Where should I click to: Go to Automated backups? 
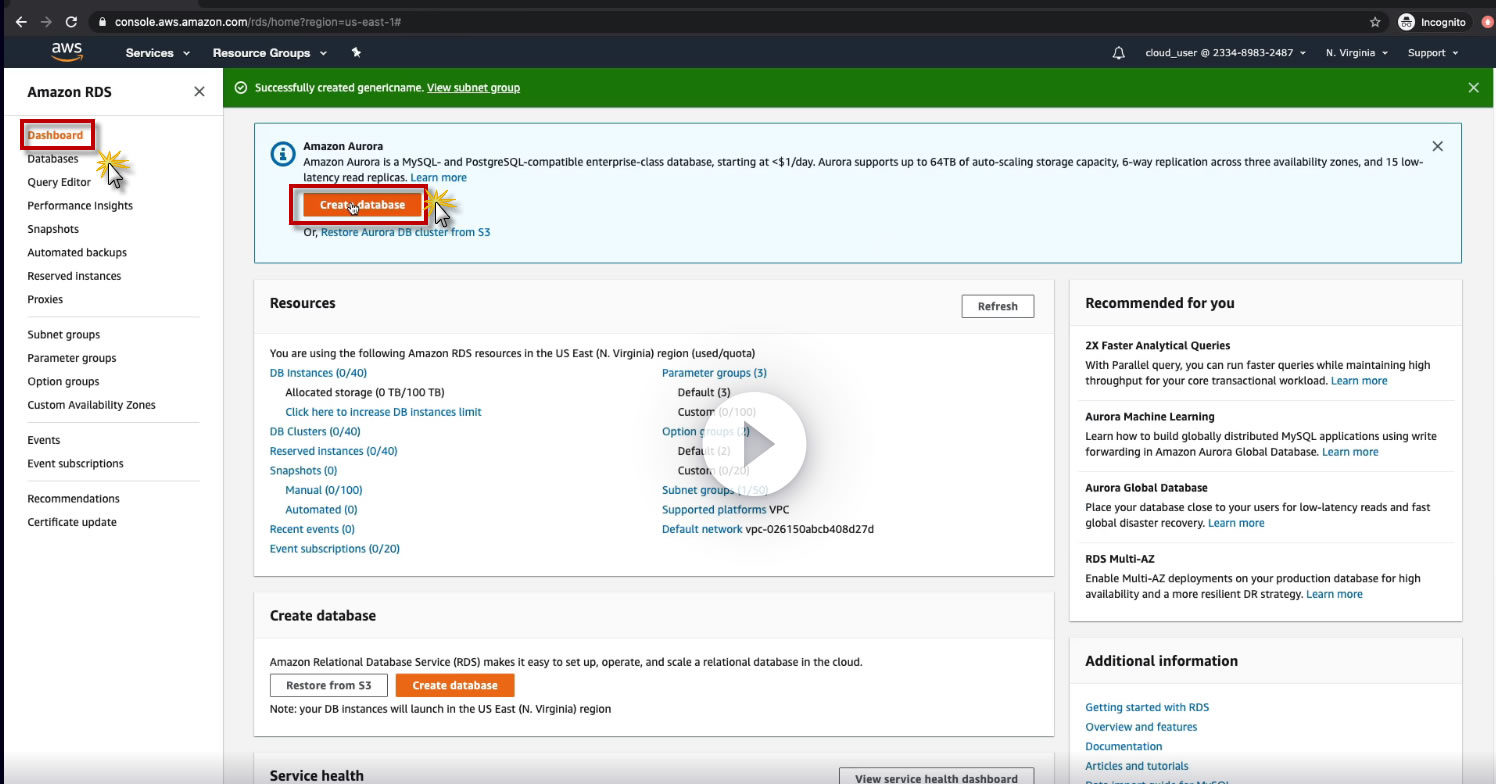(77, 253)
